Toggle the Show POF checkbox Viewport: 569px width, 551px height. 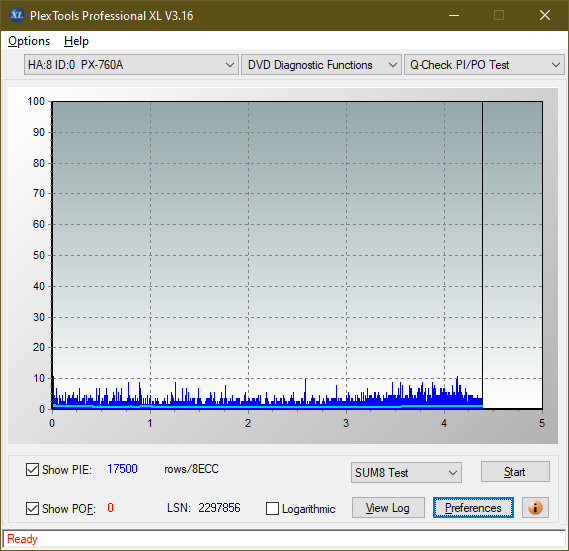pos(33,508)
